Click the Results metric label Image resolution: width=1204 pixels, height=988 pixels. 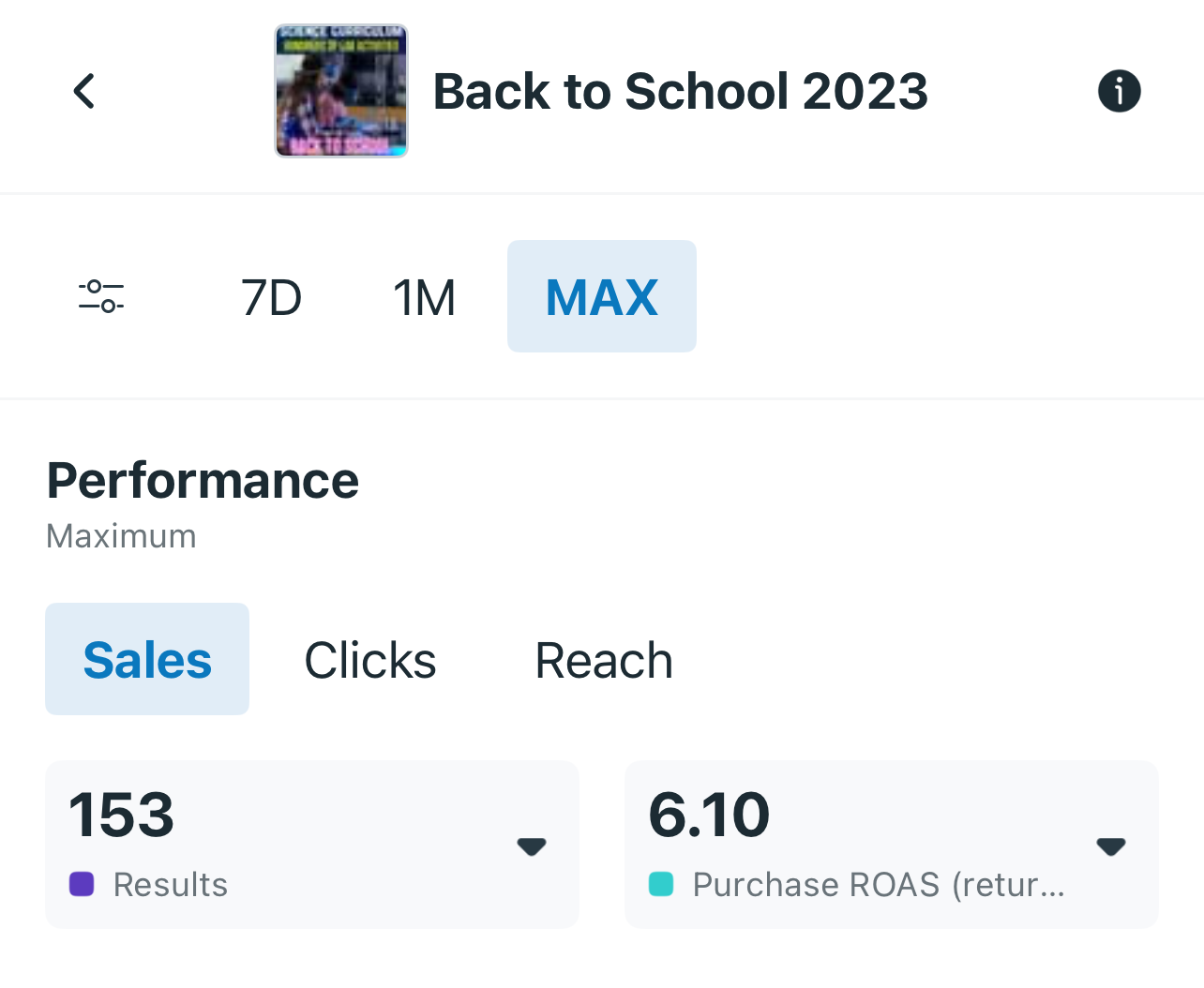tap(171, 885)
